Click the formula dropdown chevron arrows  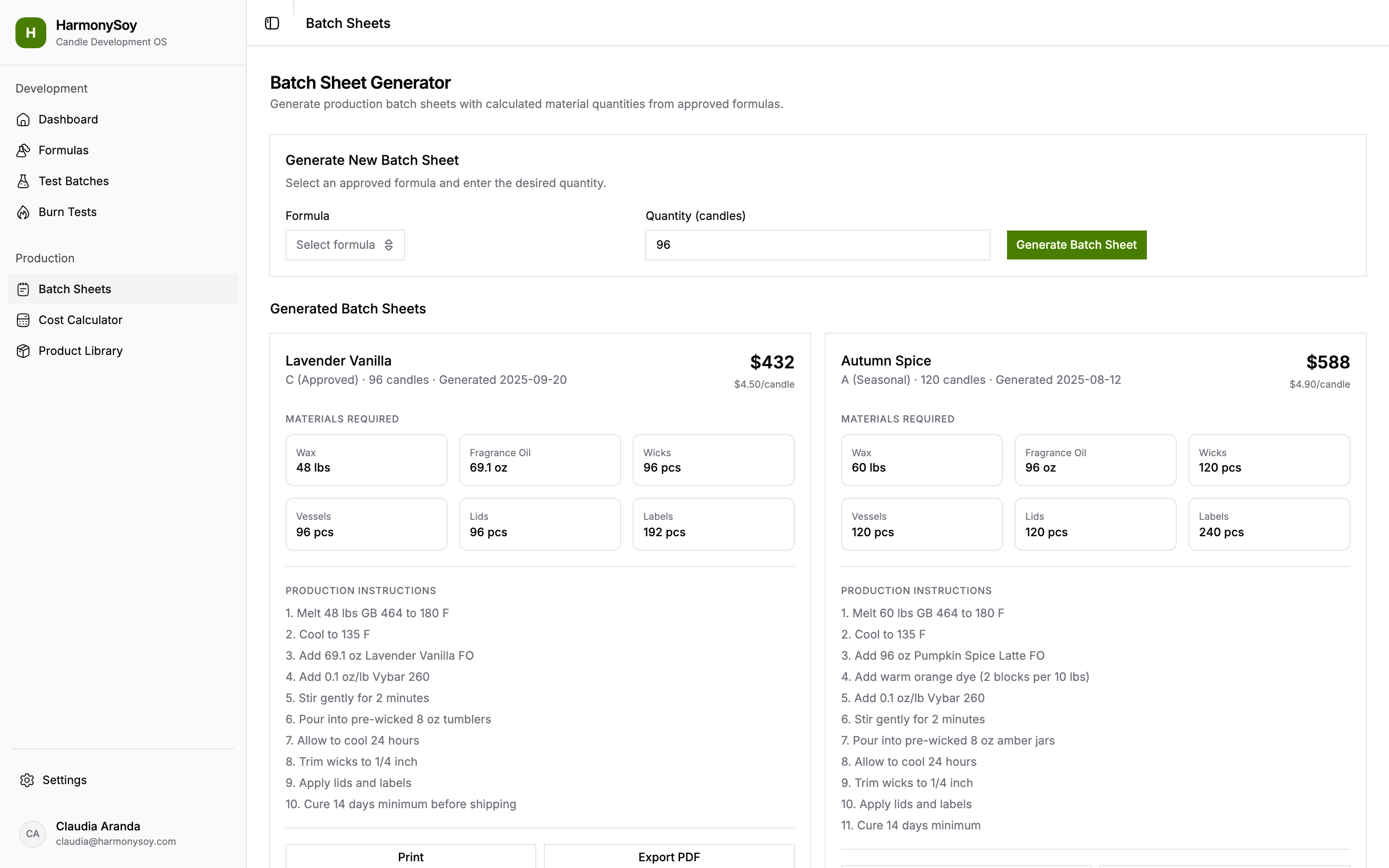pyautogui.click(x=389, y=245)
